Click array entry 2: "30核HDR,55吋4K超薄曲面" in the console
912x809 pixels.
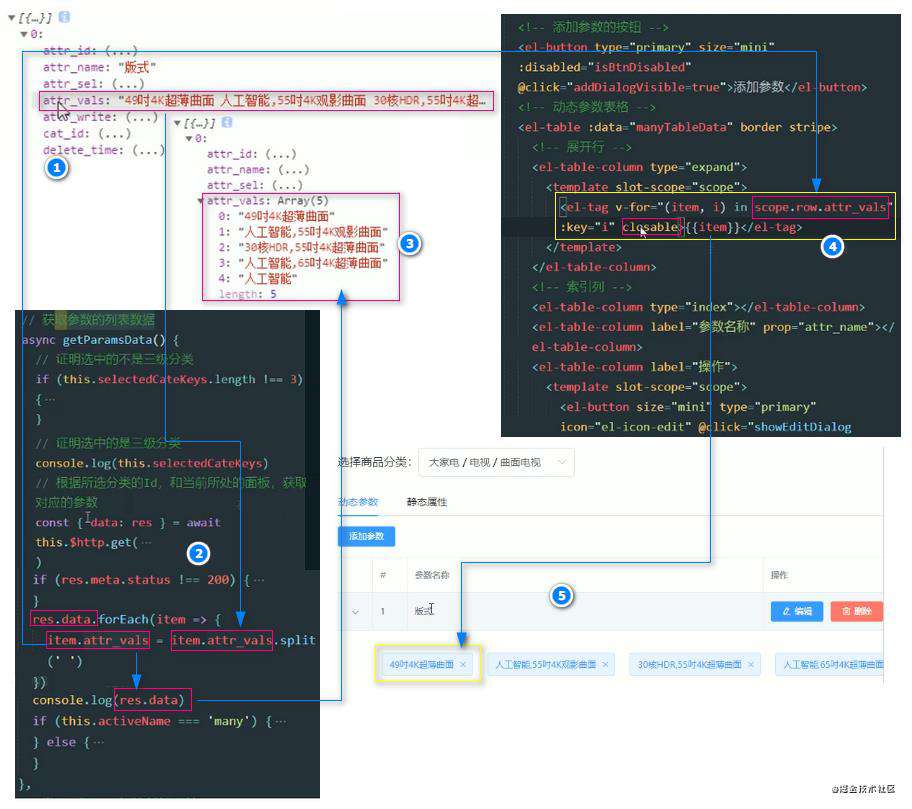pos(301,247)
